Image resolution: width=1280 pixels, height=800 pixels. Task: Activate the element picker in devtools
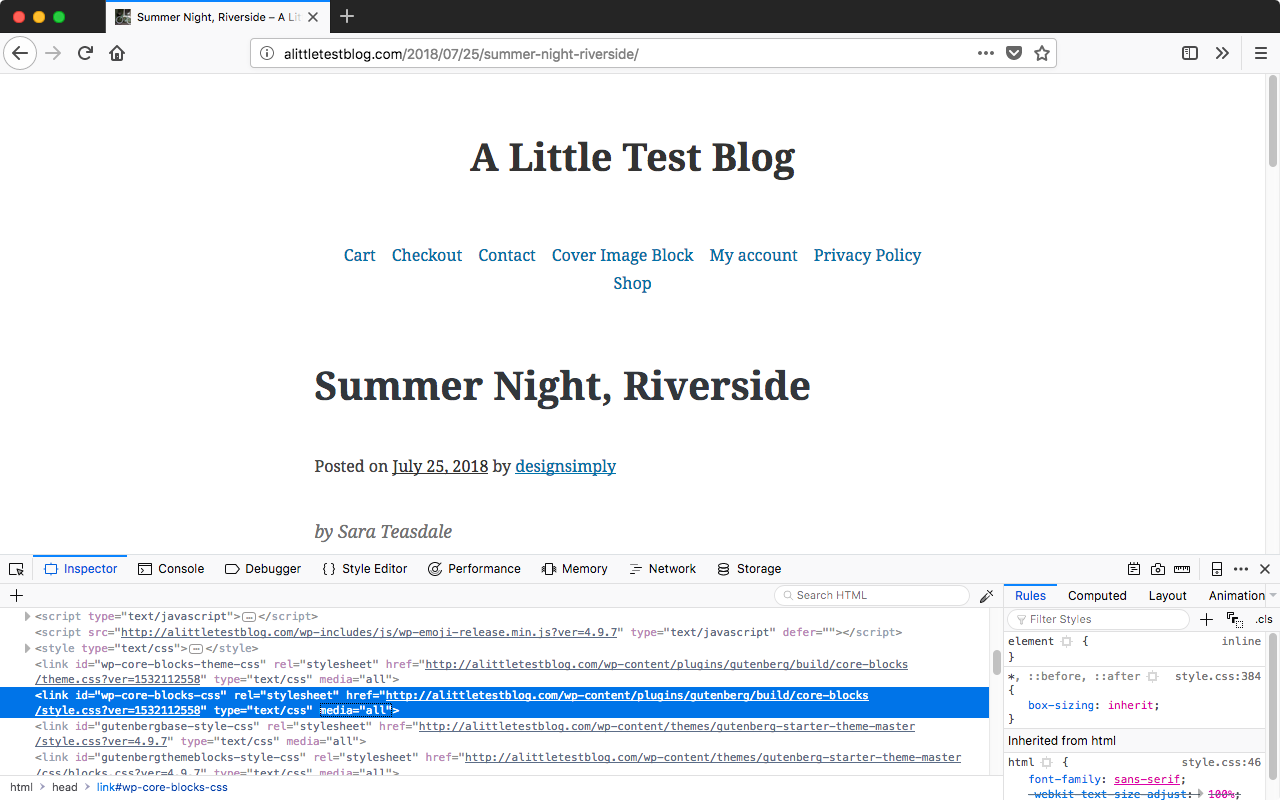click(16, 569)
